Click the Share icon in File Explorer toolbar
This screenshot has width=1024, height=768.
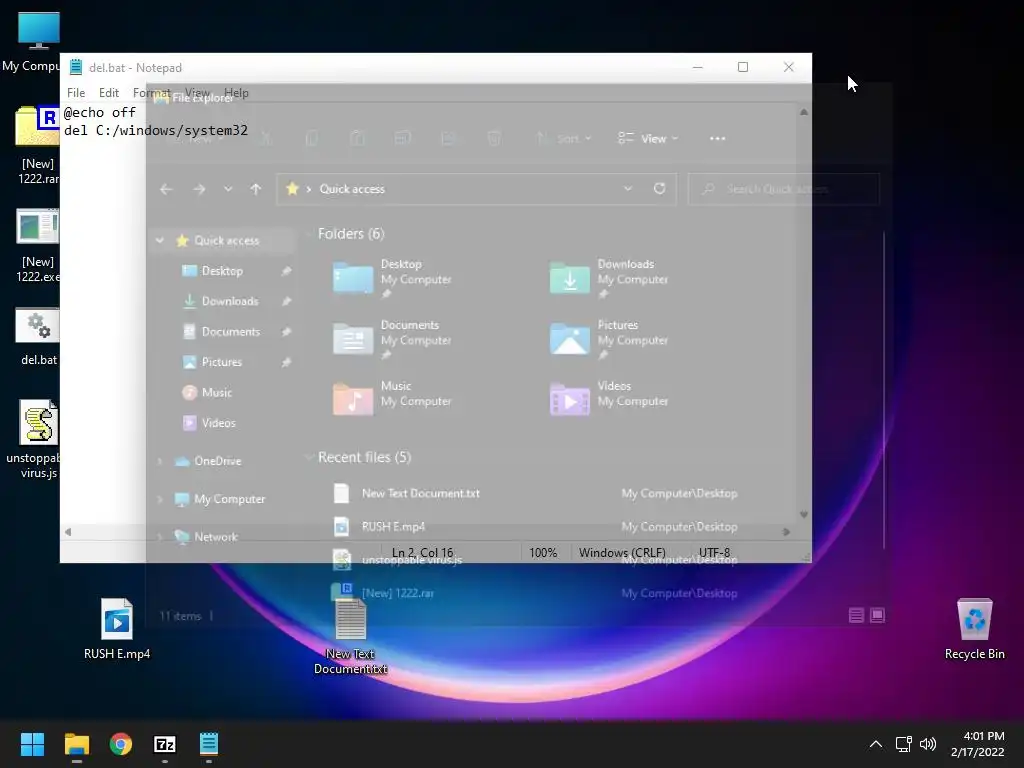click(448, 138)
